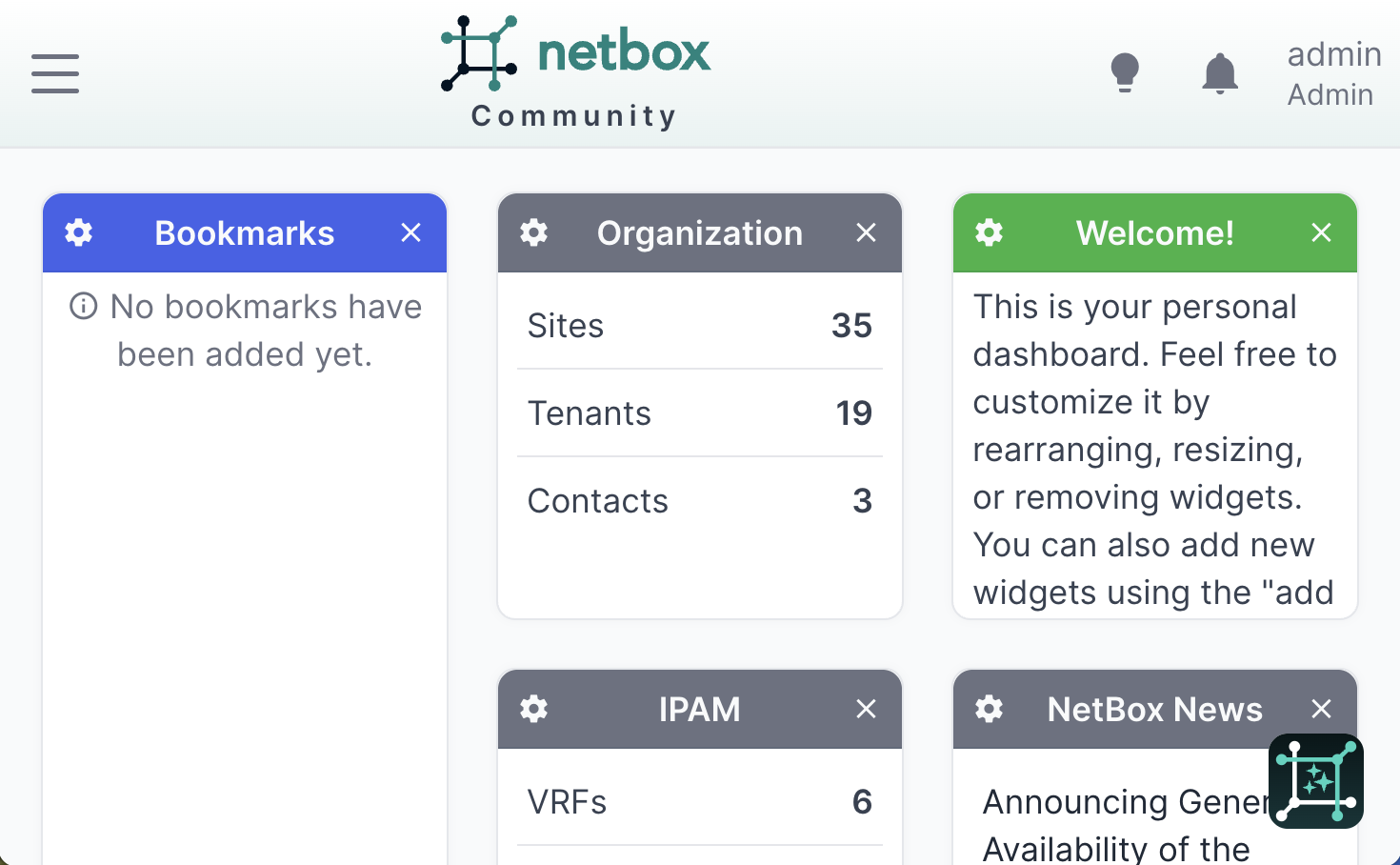Image resolution: width=1400 pixels, height=865 pixels.
Task: Open Organization widget settings gear
Action: click(534, 232)
